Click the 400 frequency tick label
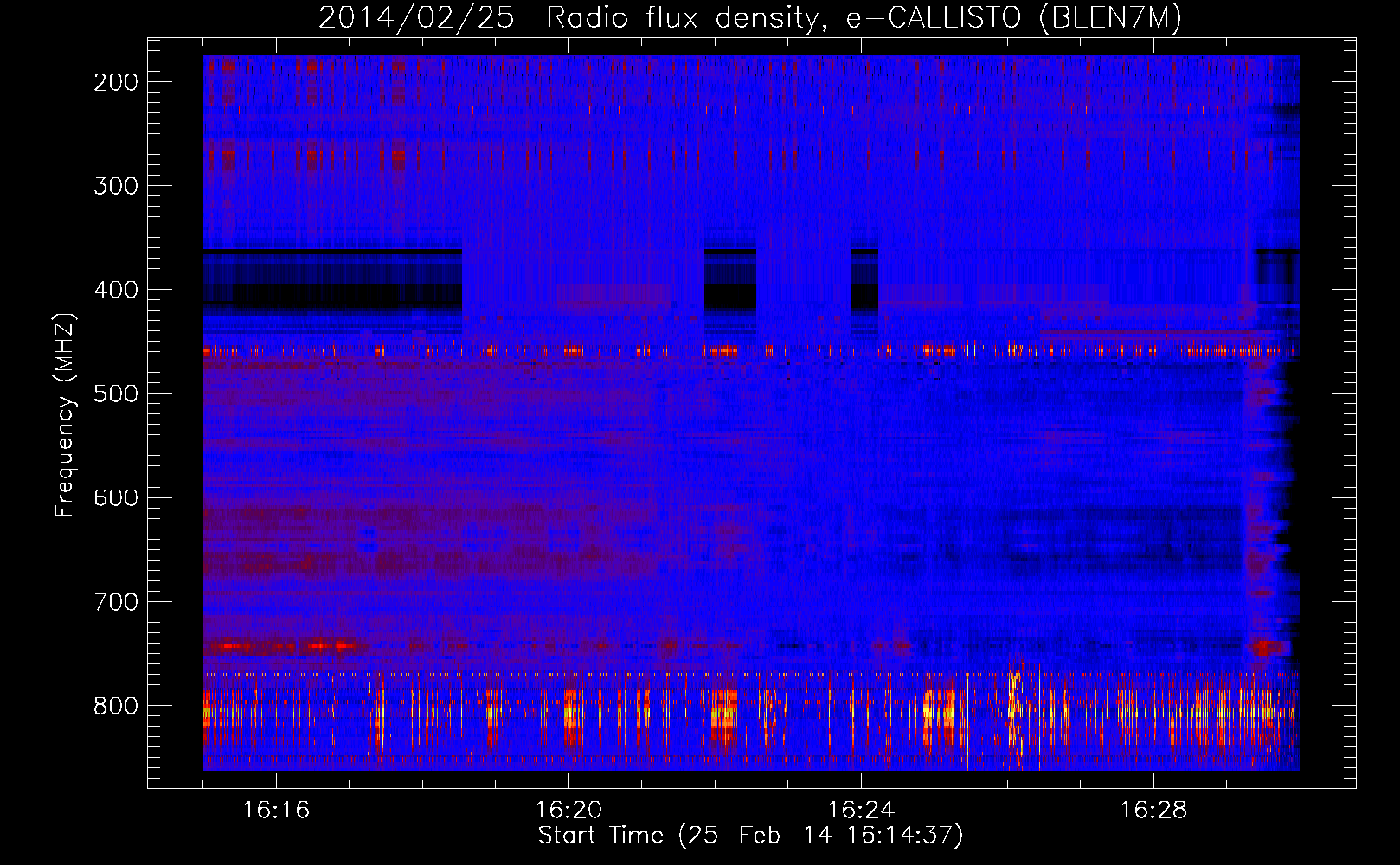 [116, 290]
